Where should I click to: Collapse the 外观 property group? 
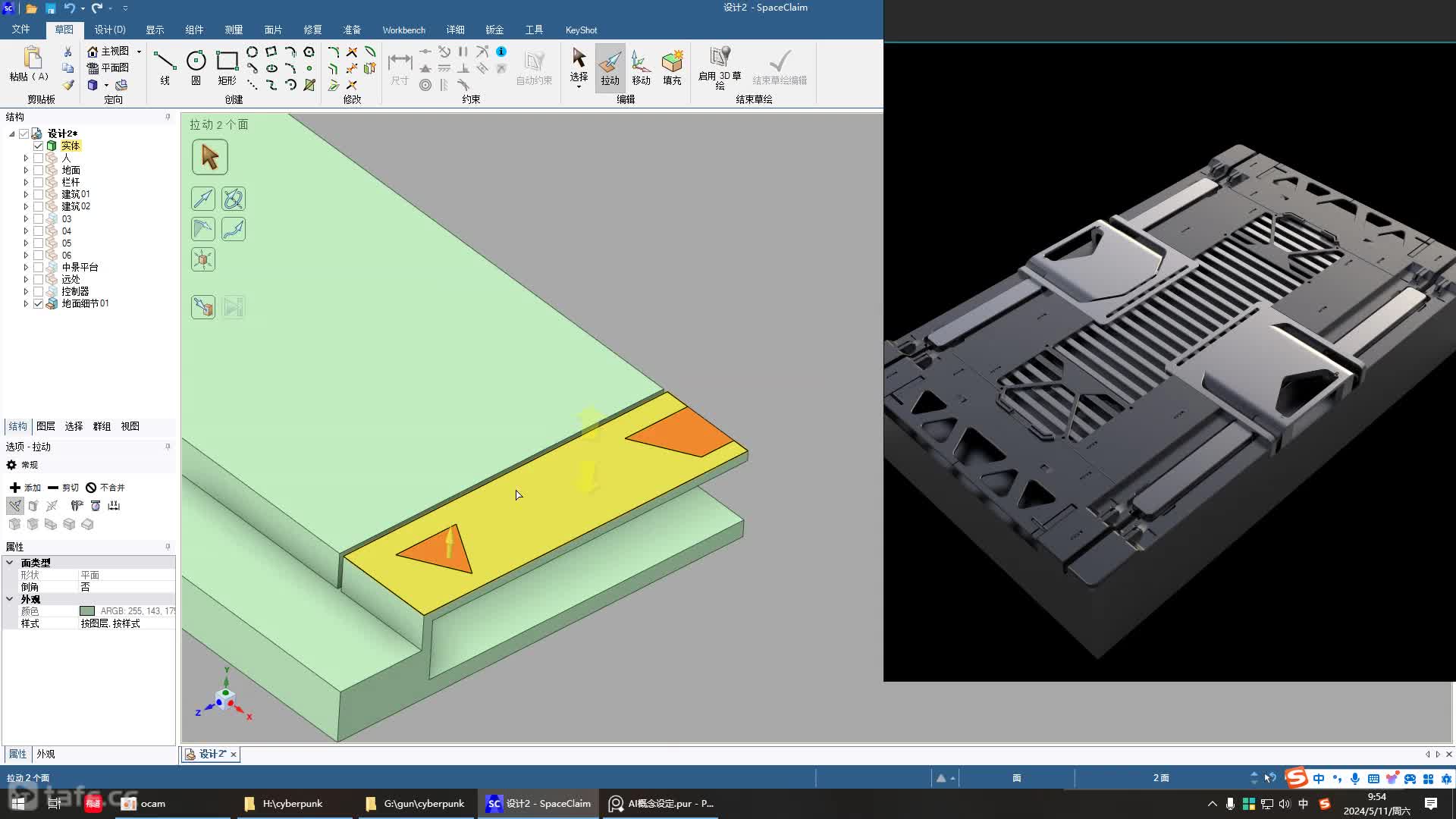tap(9, 598)
